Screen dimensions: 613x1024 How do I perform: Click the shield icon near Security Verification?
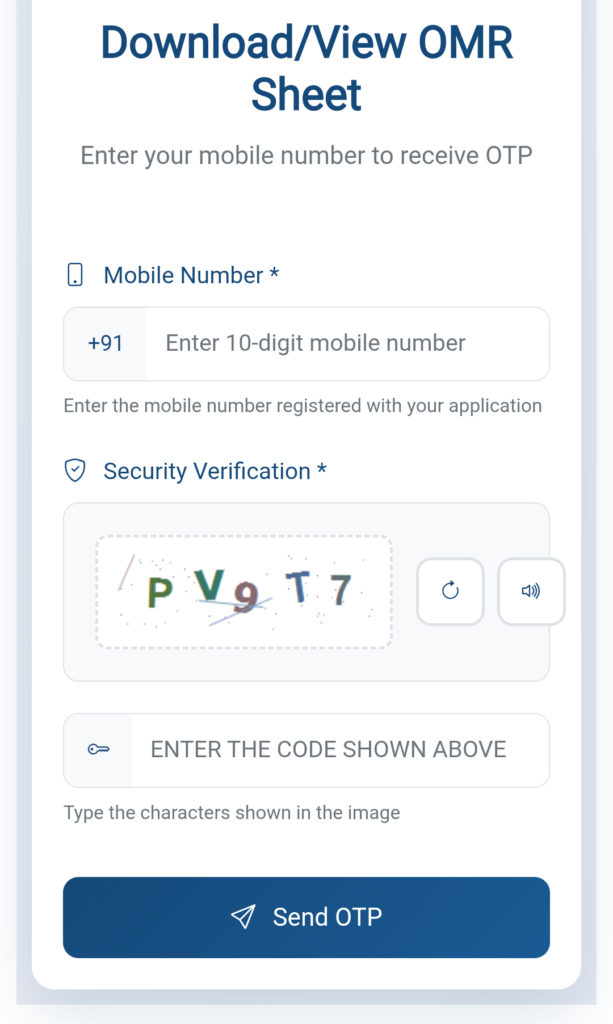coord(75,471)
